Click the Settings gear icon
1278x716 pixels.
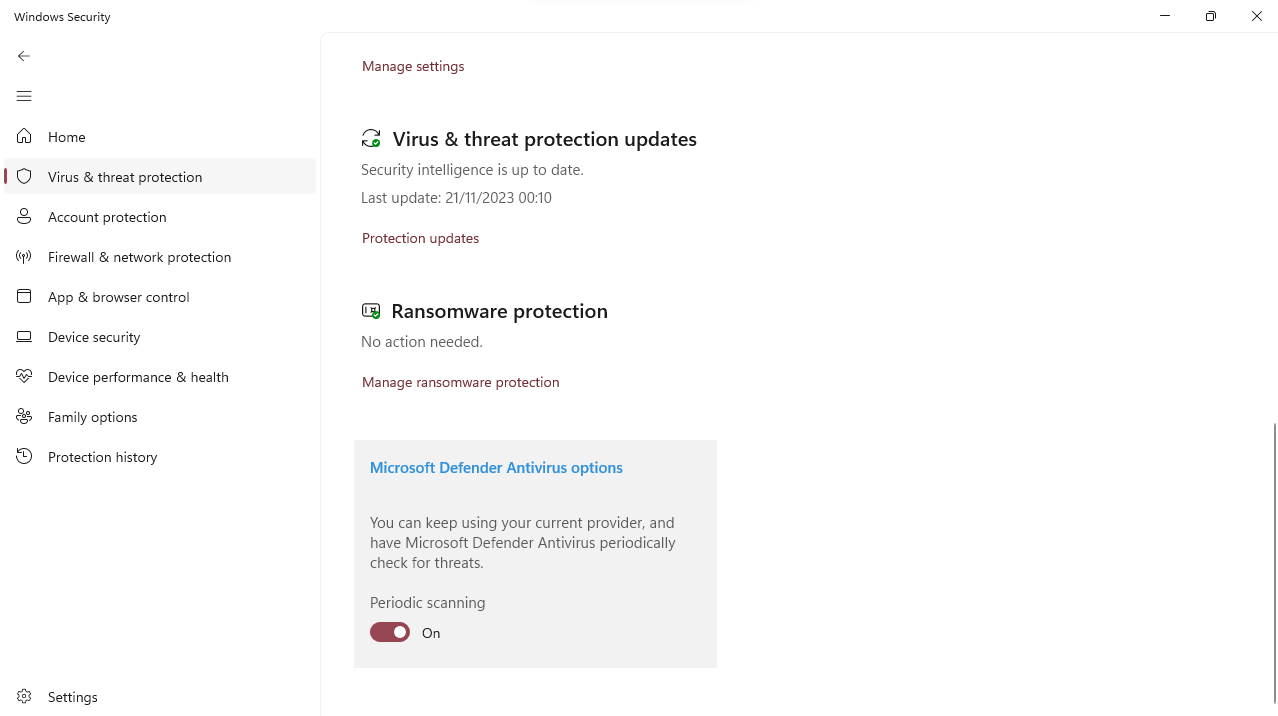pyautogui.click(x=24, y=697)
